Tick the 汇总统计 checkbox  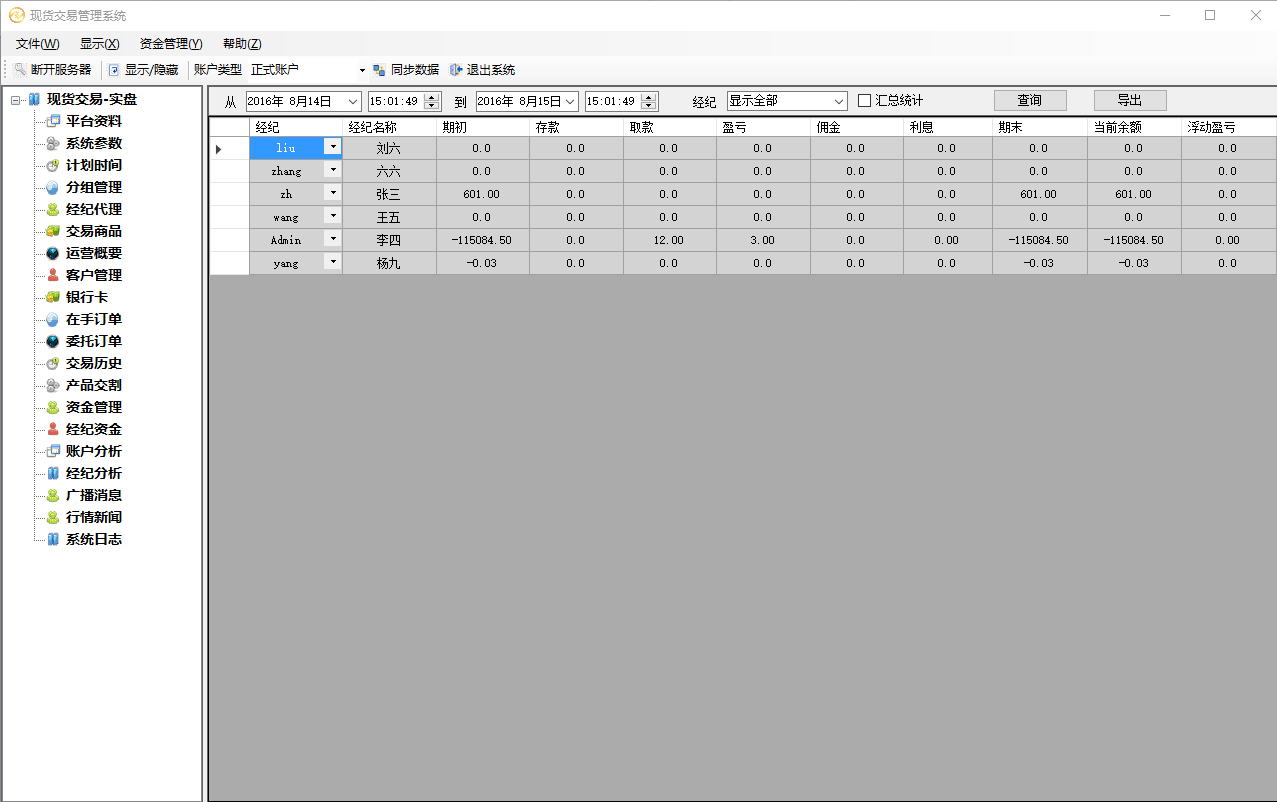tap(865, 101)
